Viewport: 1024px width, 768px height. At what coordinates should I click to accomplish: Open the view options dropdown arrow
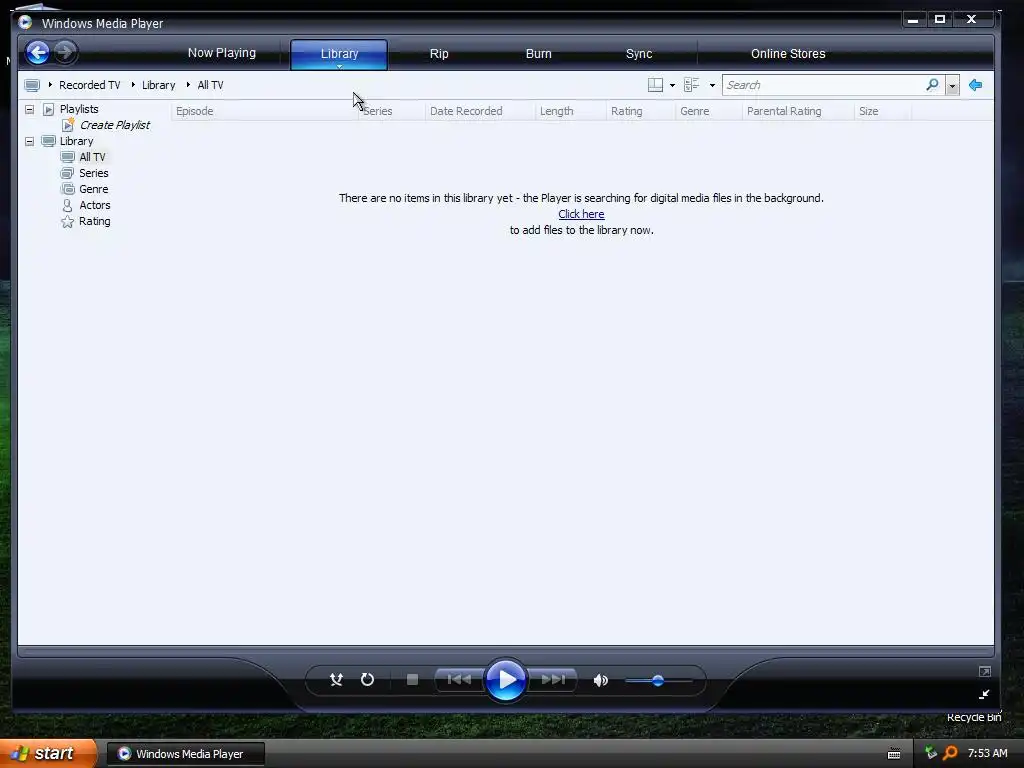tap(712, 86)
